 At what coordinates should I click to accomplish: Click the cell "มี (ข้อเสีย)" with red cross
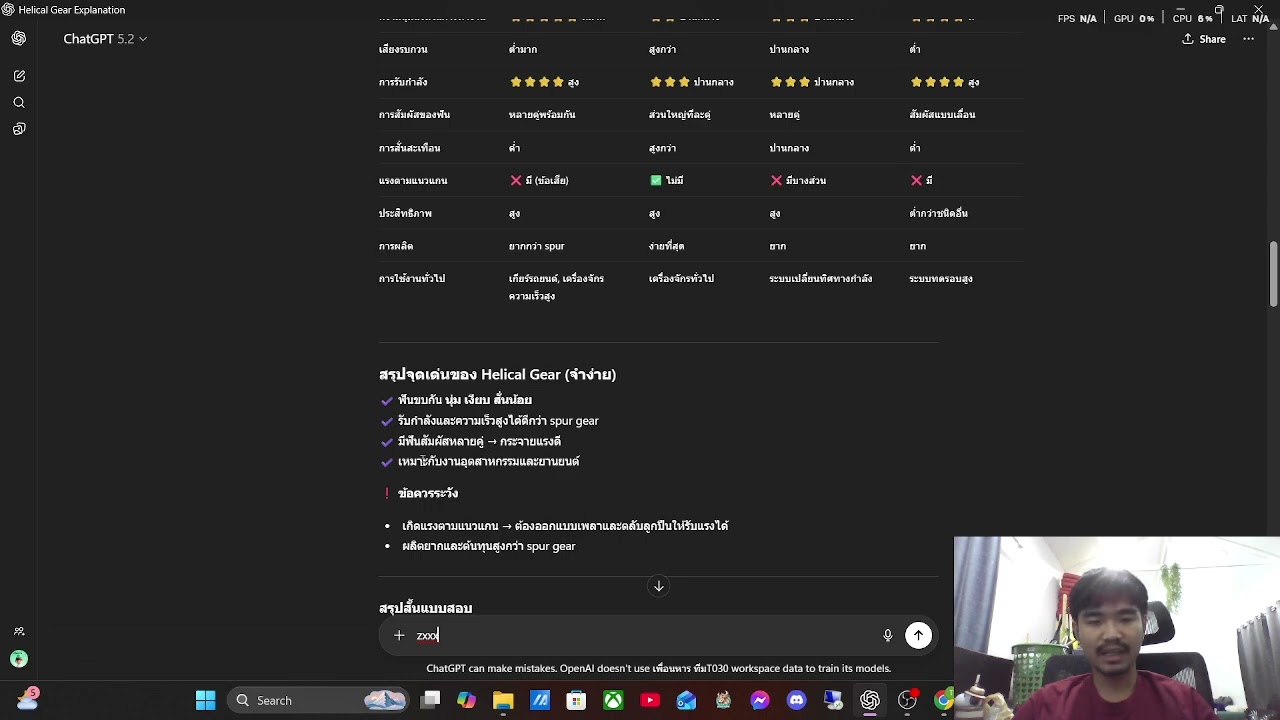pos(539,181)
